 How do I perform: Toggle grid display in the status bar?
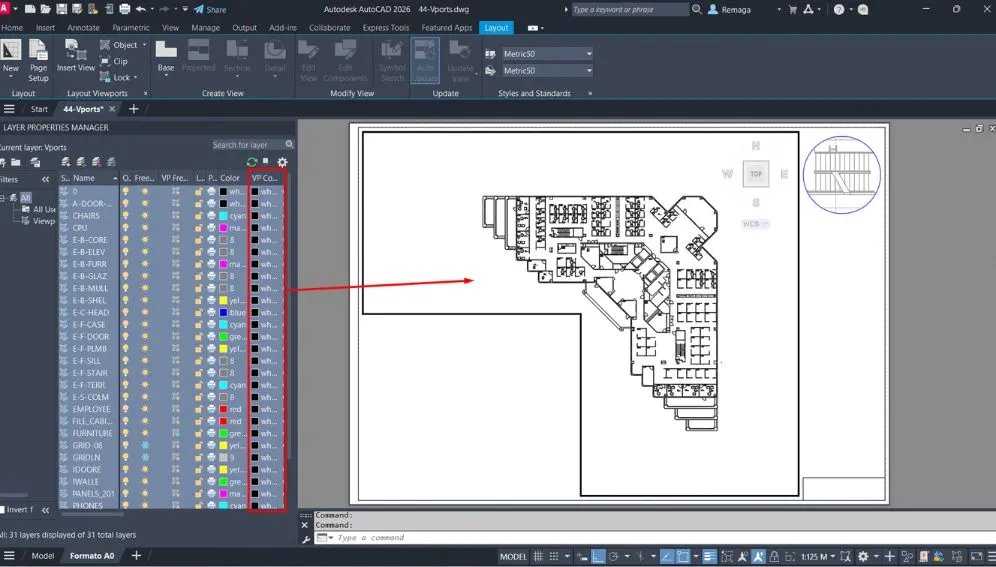click(538, 556)
